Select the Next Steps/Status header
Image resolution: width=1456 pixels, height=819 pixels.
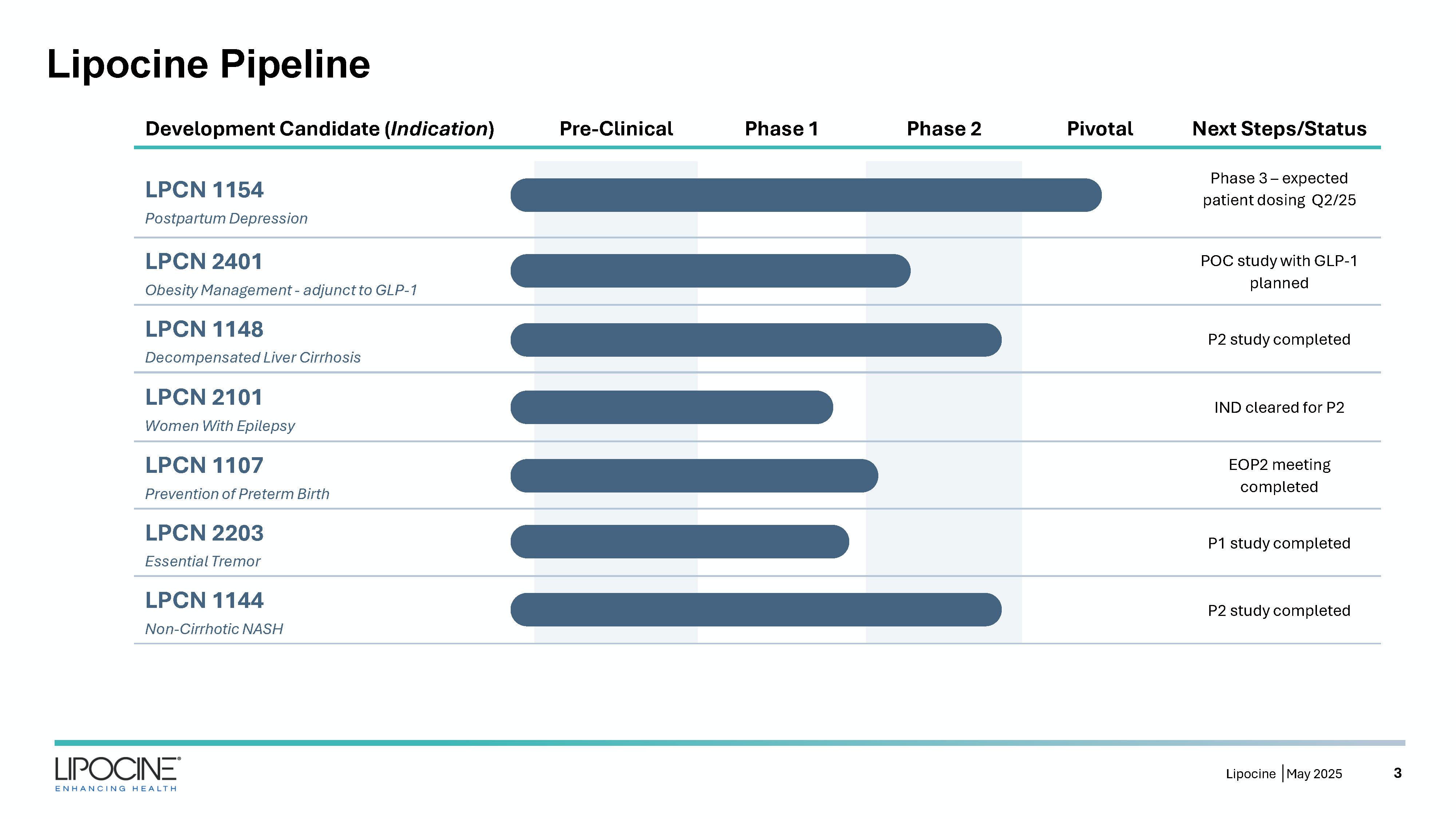tap(1278, 129)
